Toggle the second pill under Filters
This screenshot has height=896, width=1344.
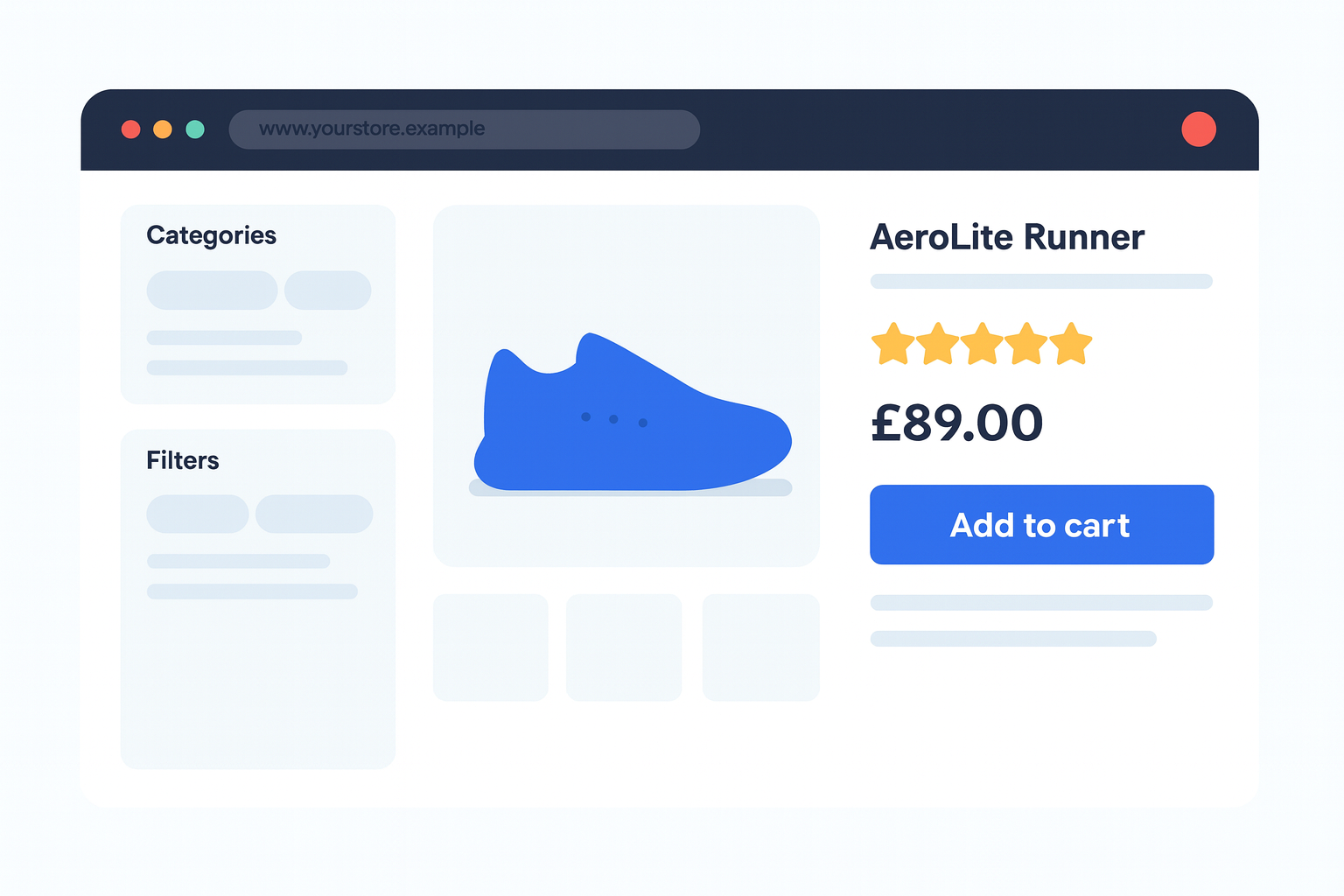tap(314, 514)
